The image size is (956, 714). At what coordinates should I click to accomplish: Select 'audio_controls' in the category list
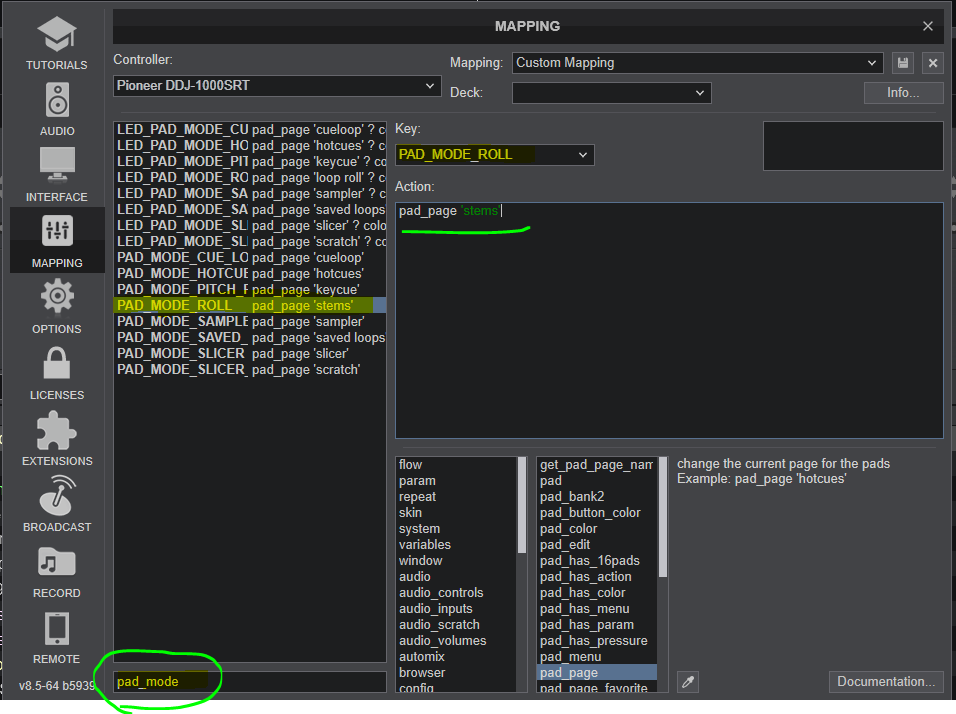456,593
